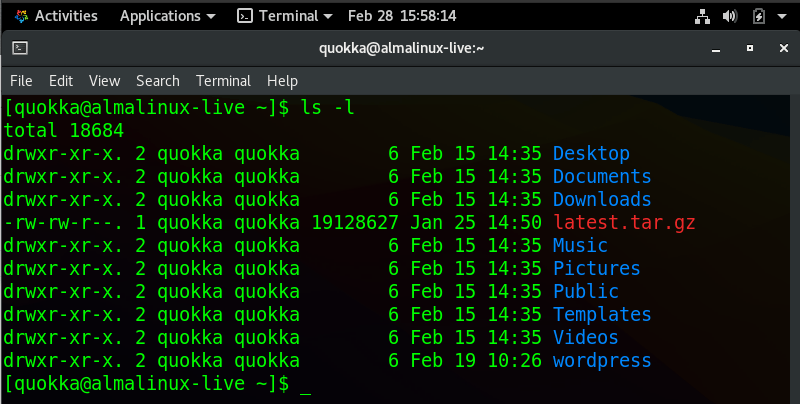The width and height of the screenshot is (800, 404).
Task: Open the File menu
Action: point(21,81)
